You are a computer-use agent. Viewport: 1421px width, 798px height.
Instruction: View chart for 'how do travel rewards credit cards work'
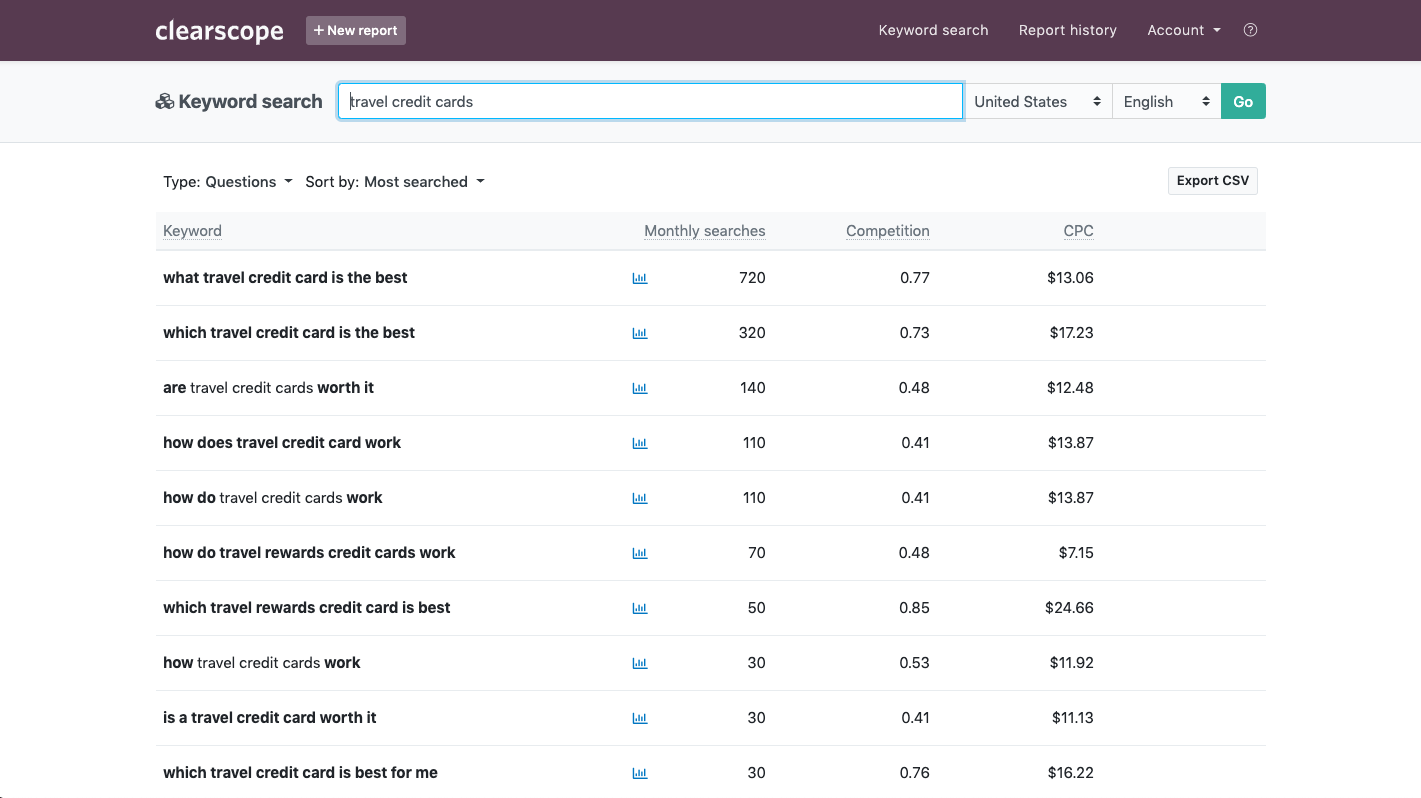640,554
